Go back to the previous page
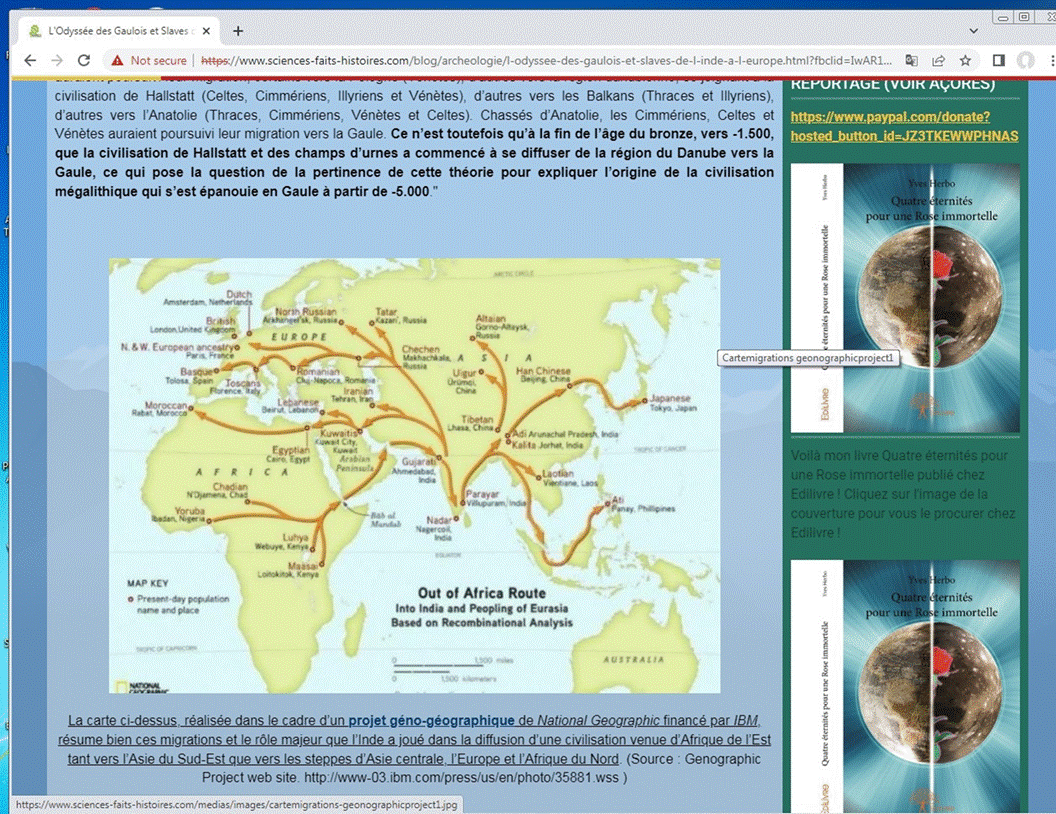Viewport: 1056px width, 814px height. [x=30, y=61]
